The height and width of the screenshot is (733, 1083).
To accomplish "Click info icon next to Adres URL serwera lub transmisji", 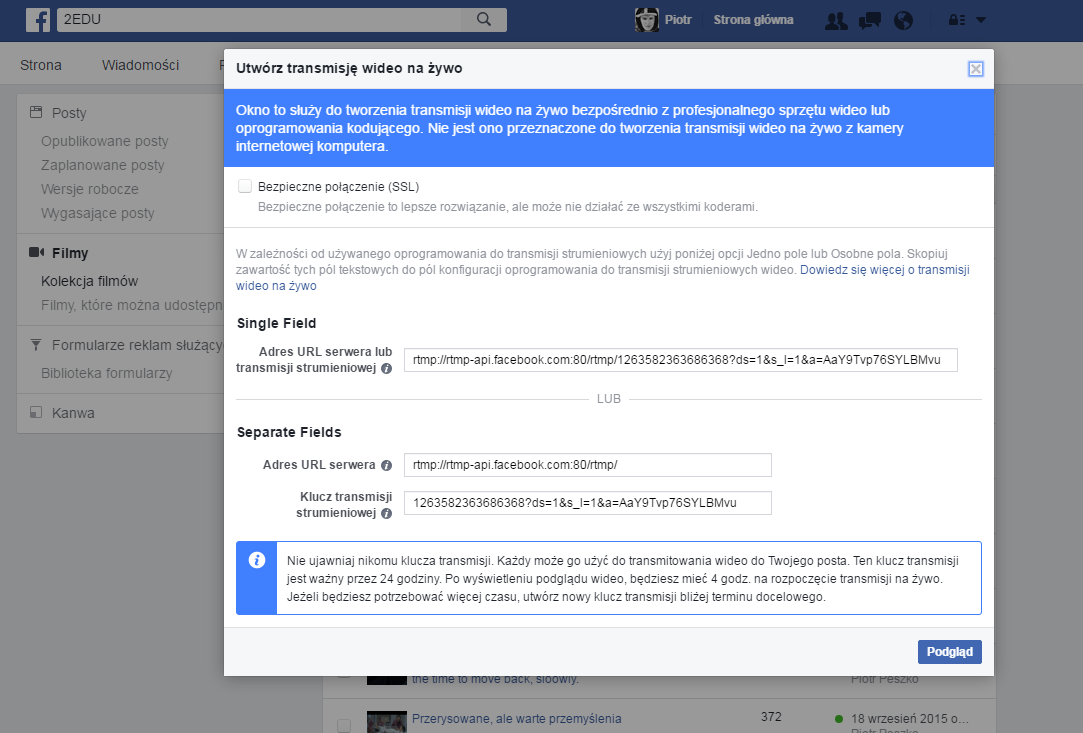I will (x=387, y=369).
